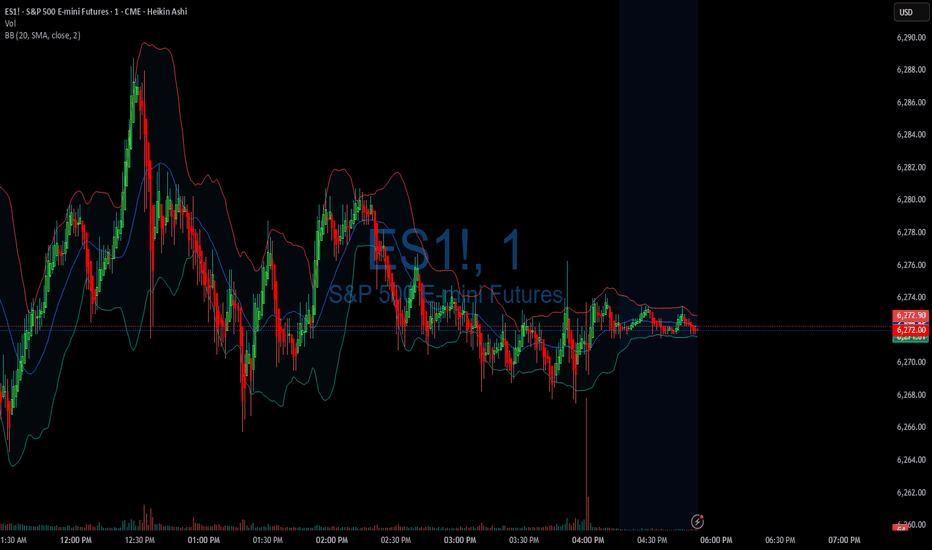The width and height of the screenshot is (932, 550).
Task: Click the 6,284.00 price axis label
Action: (x=911, y=134)
